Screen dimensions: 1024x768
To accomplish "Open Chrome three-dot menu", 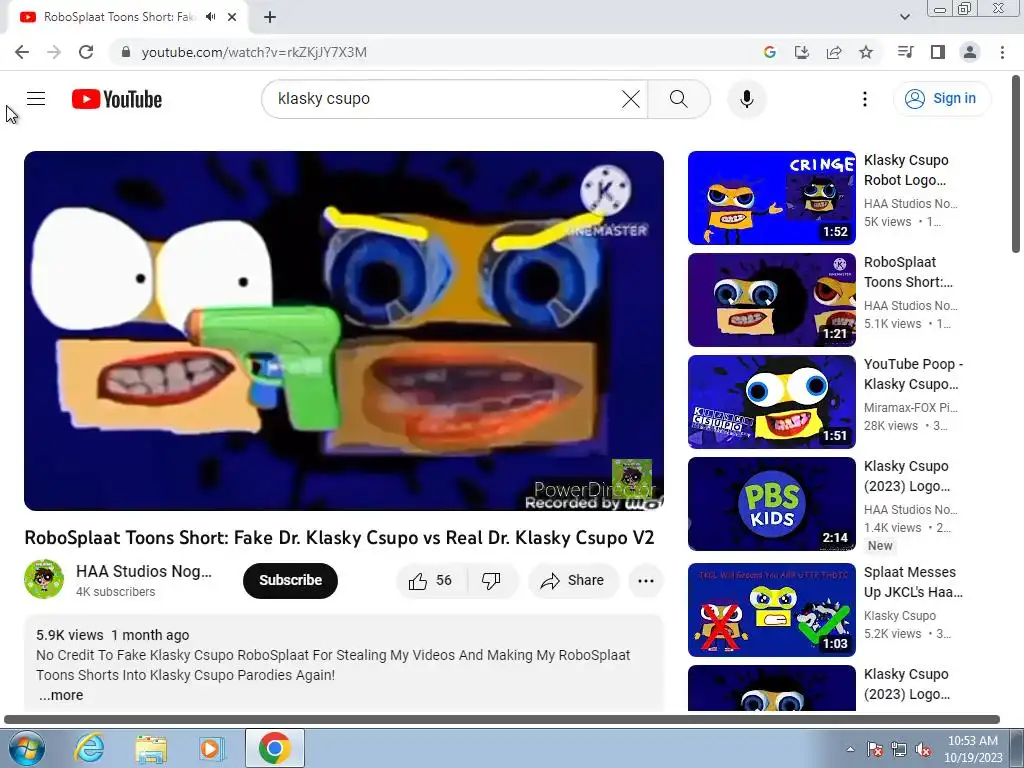I will coord(1002,52).
